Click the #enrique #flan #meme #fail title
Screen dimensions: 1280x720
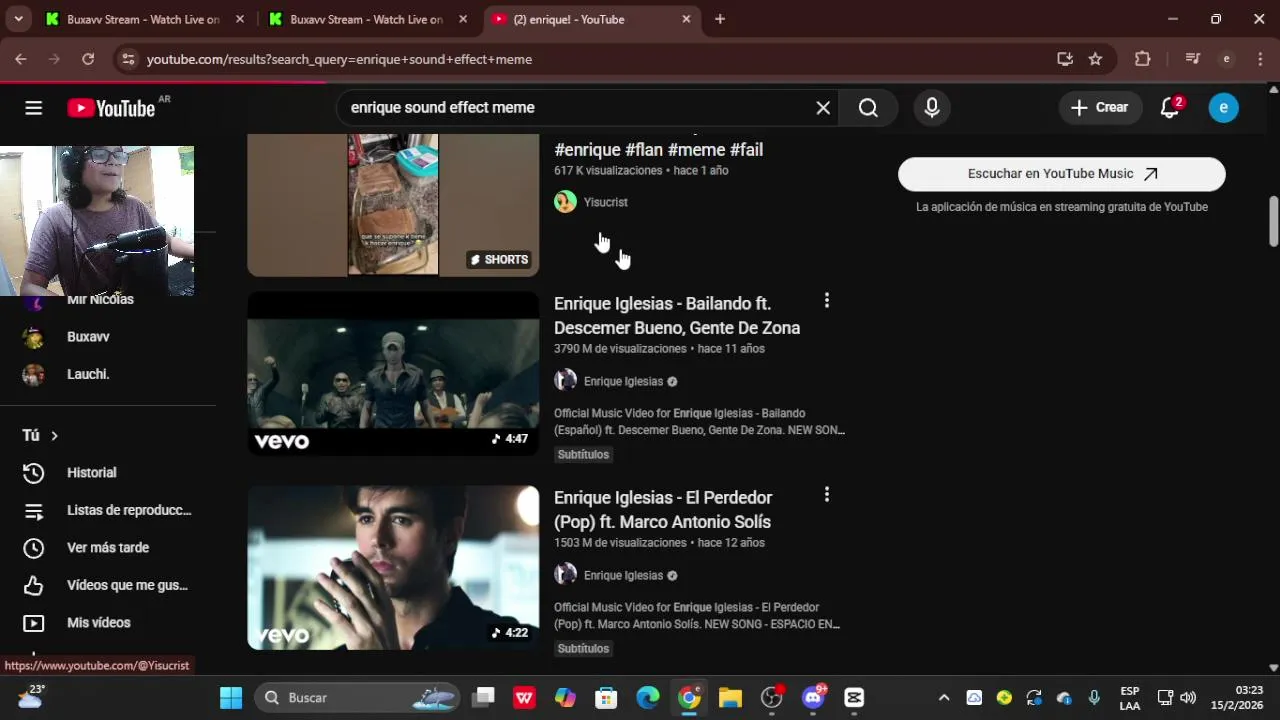pyautogui.click(x=658, y=150)
